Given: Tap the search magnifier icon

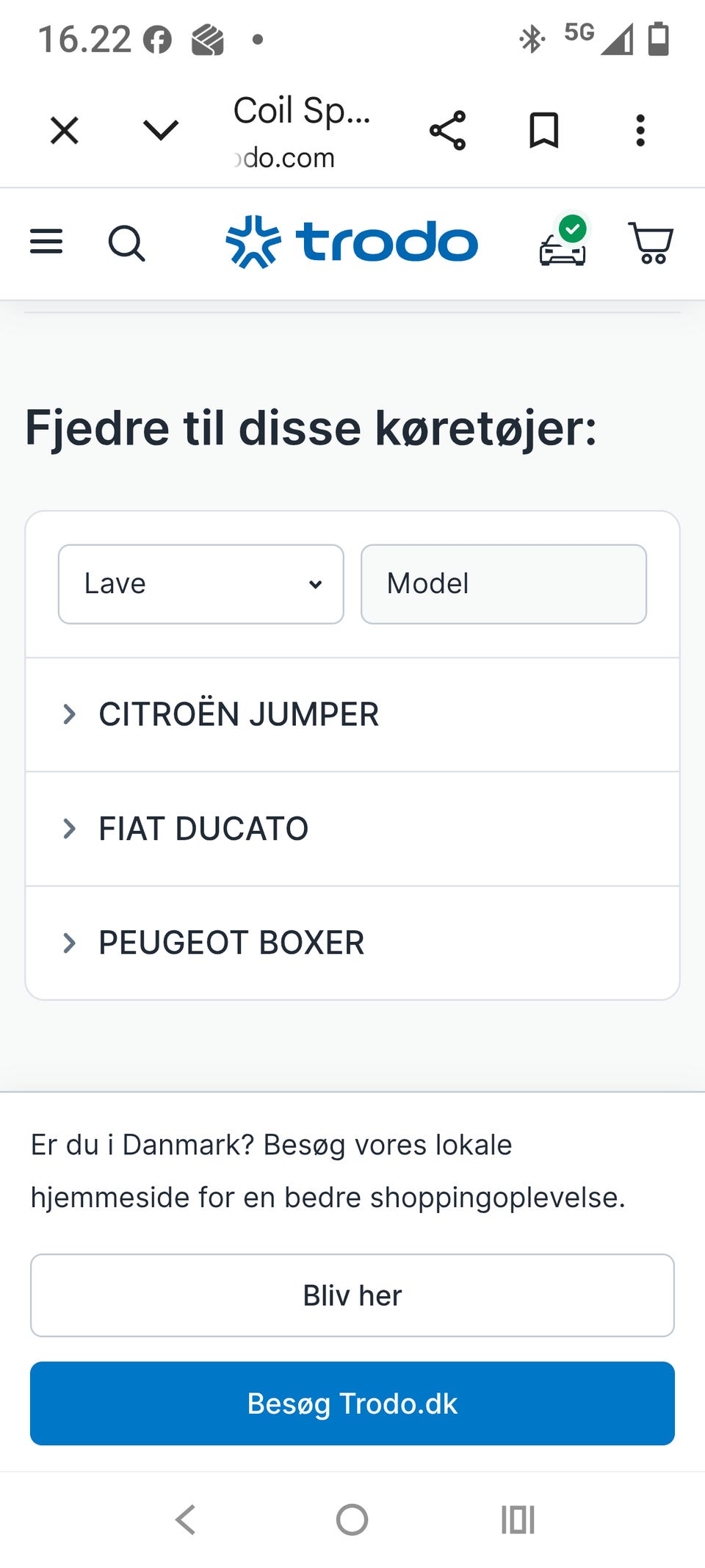Looking at the screenshot, I should 126,243.
